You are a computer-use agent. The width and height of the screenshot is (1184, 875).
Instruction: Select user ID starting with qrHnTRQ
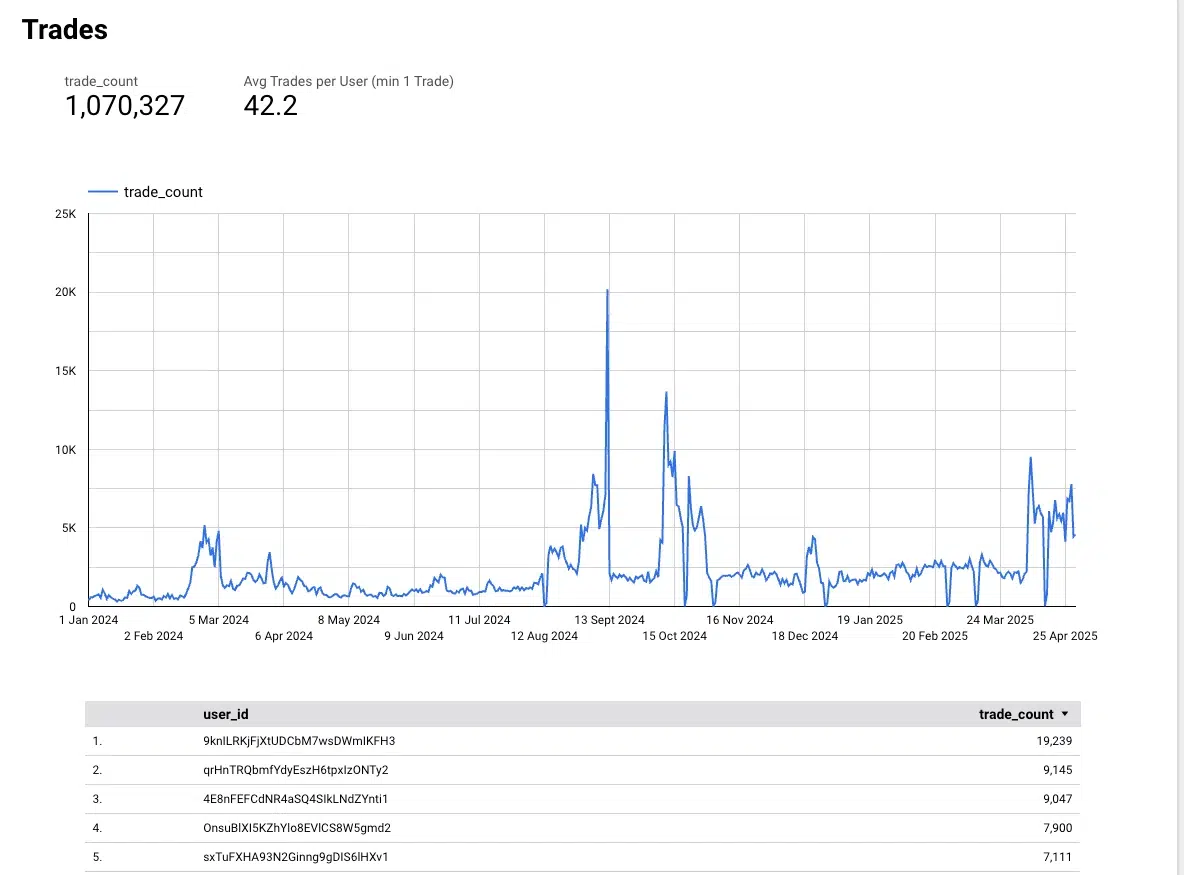click(x=294, y=770)
